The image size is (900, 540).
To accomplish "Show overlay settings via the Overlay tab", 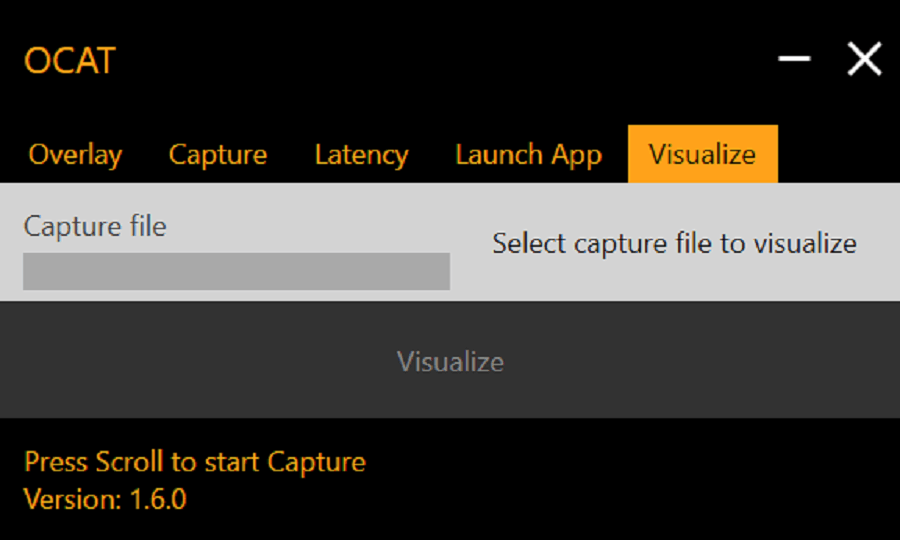I will [x=75, y=155].
